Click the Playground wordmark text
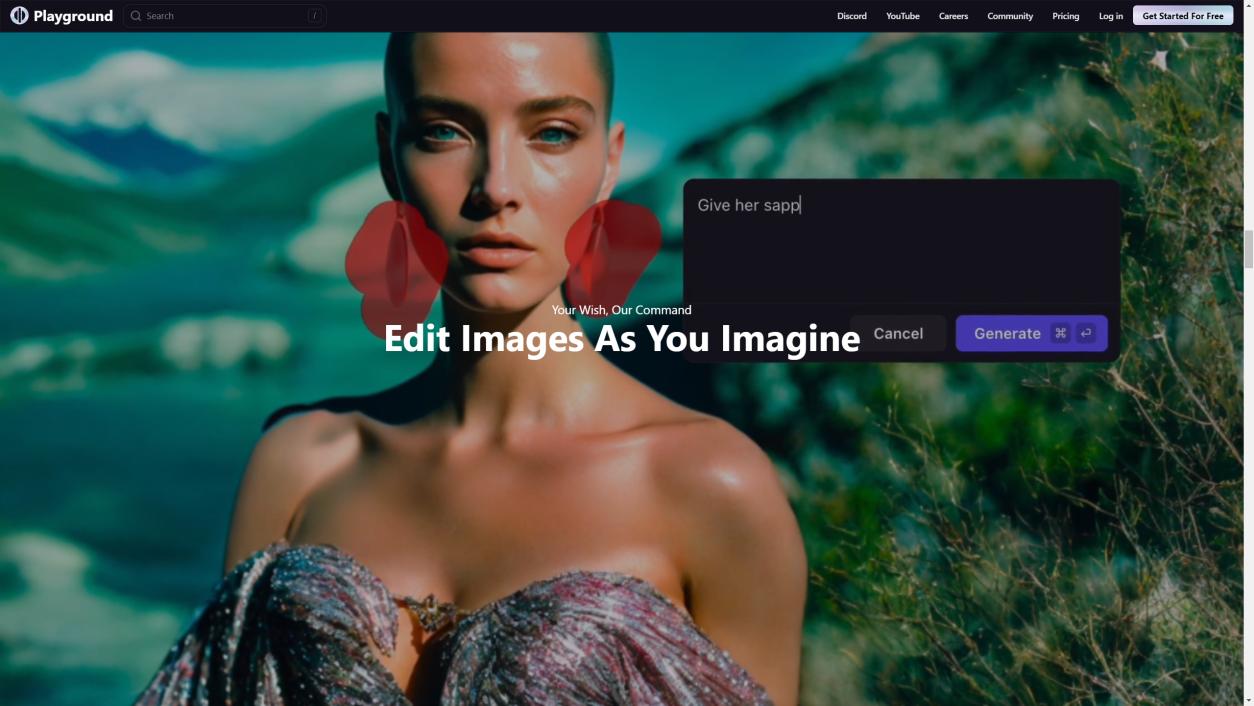Image resolution: width=1254 pixels, height=706 pixels. coord(73,16)
